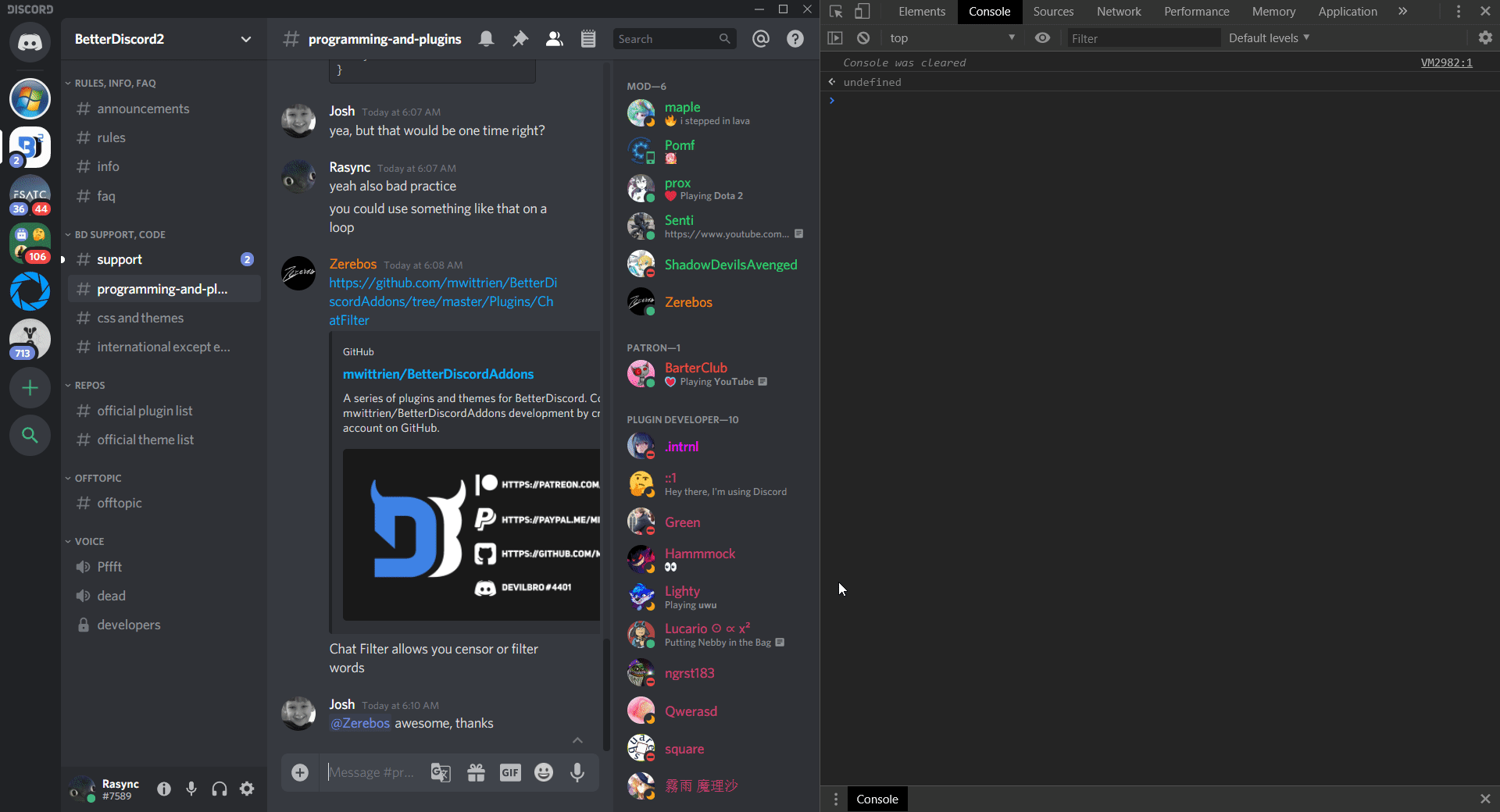
Task: Clear the console with the ban icon
Action: pyautogui.click(x=863, y=37)
